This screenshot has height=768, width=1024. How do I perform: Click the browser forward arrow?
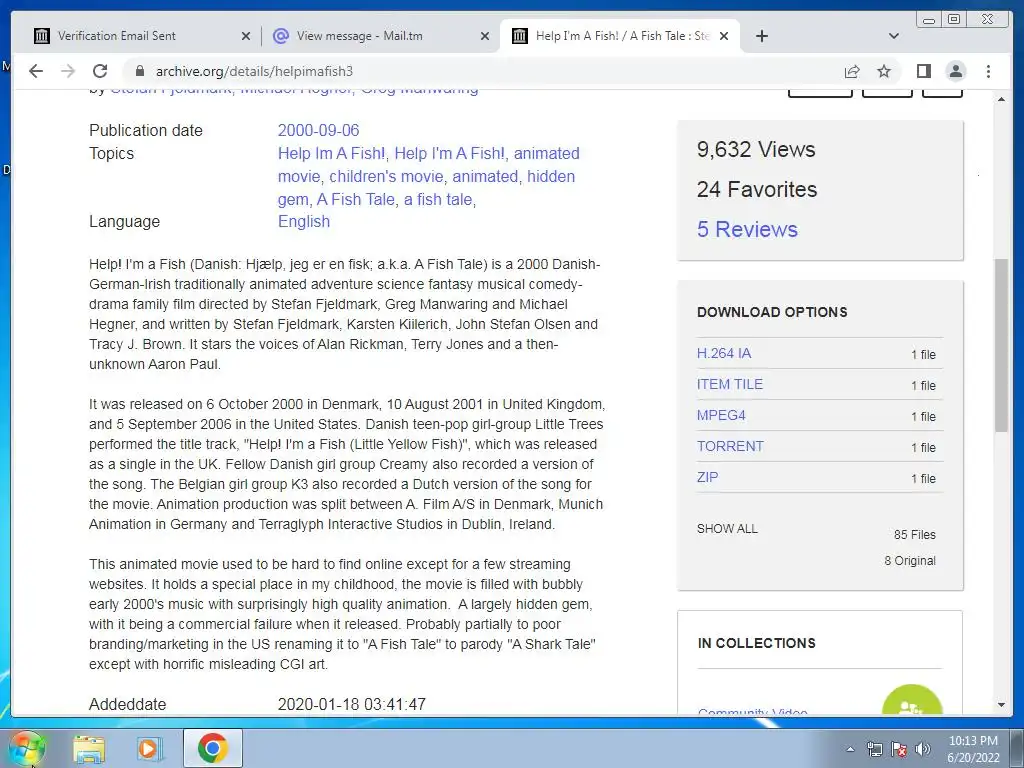tap(68, 71)
